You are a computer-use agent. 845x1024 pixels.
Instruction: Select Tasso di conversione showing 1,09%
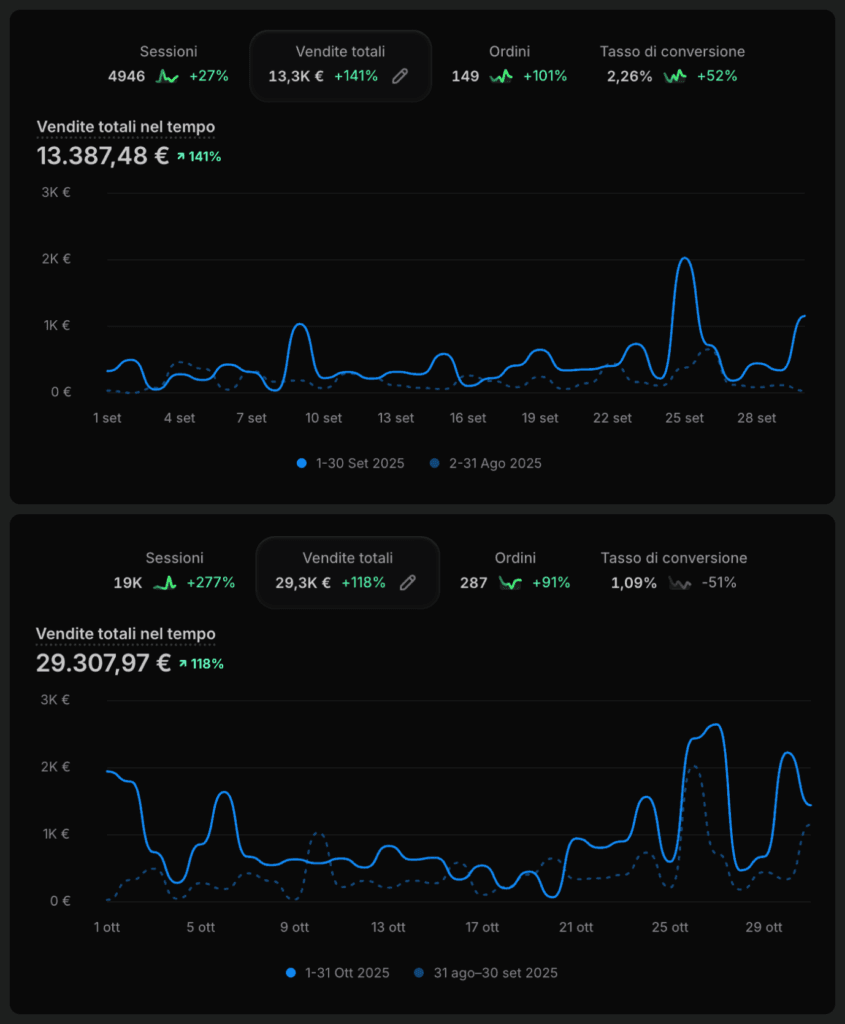tap(674, 571)
